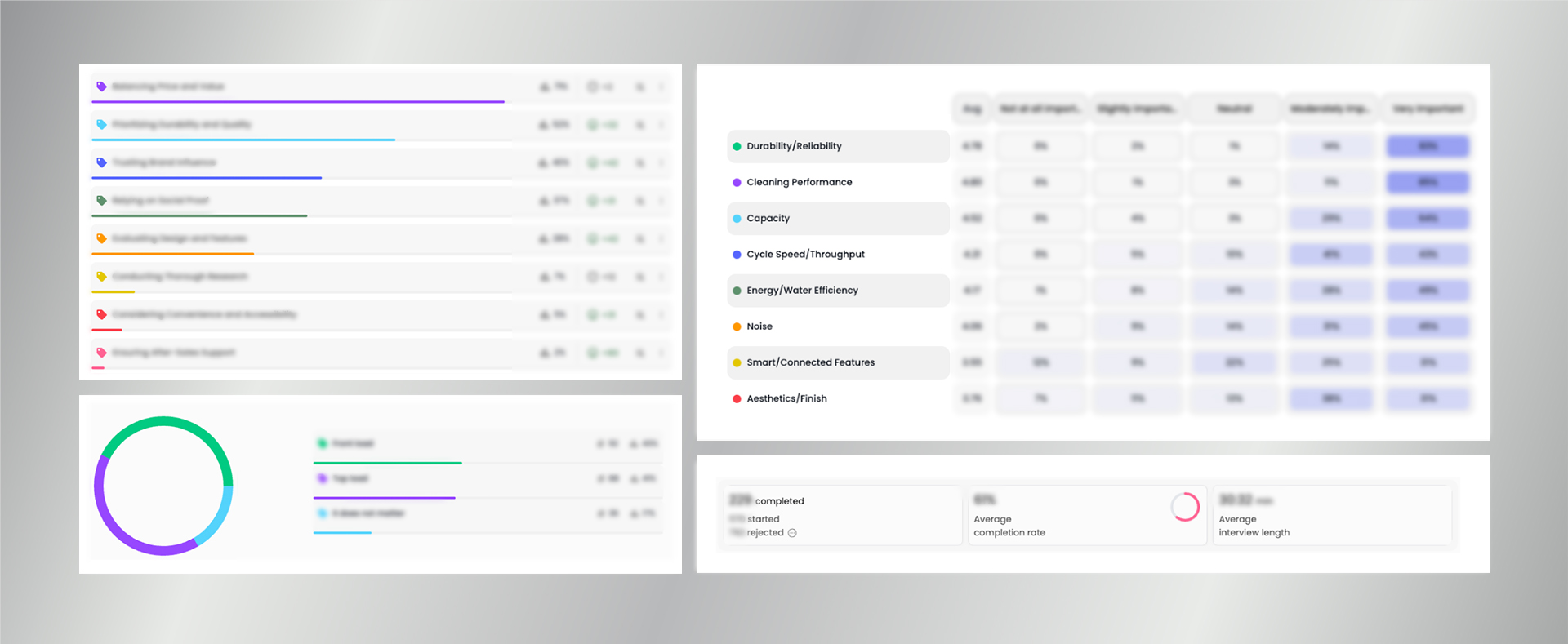Viewport: 1568px width, 644px height.
Task: Click the purple tag icon beside Top load
Action: [323, 478]
